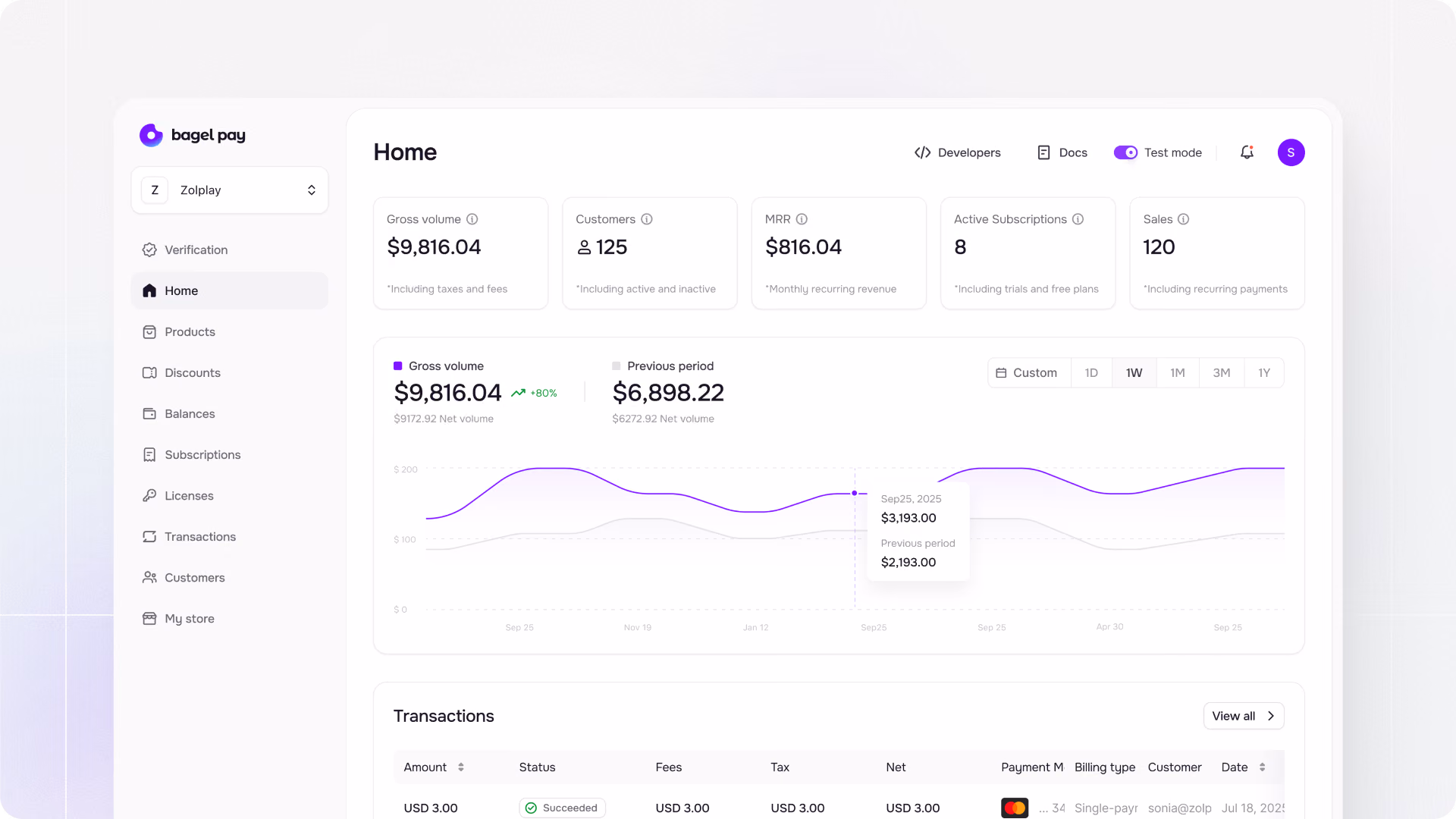Open the Docs link

[x=1062, y=152]
